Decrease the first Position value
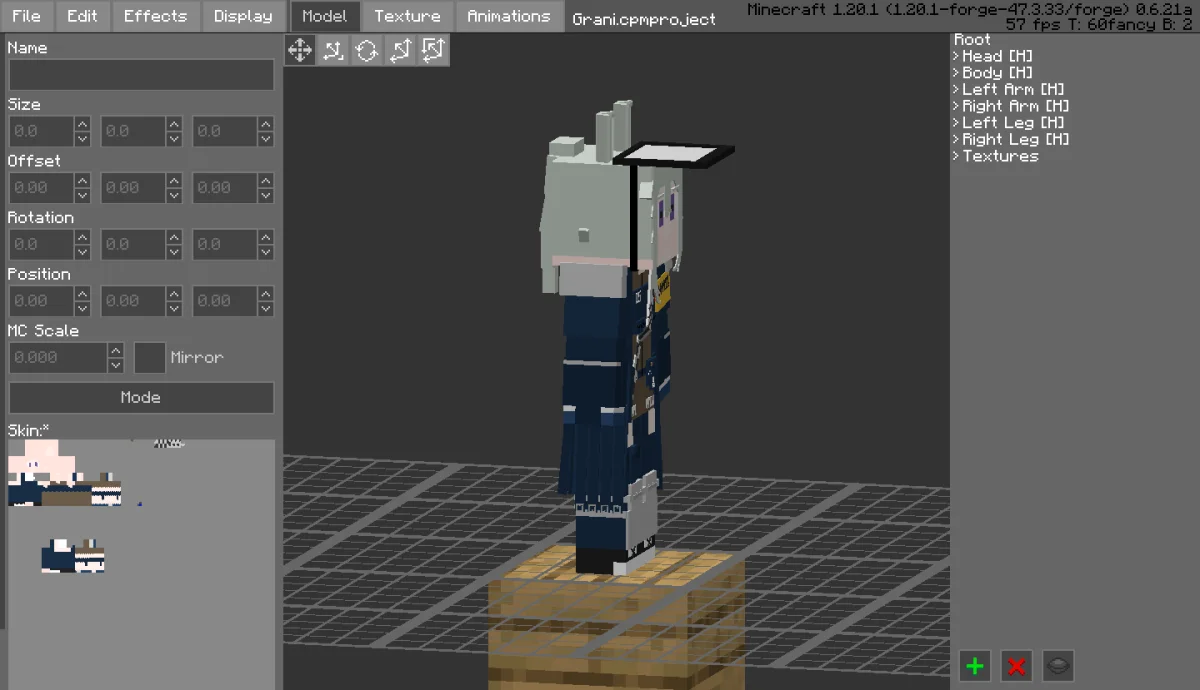The image size is (1200, 690). [83, 308]
